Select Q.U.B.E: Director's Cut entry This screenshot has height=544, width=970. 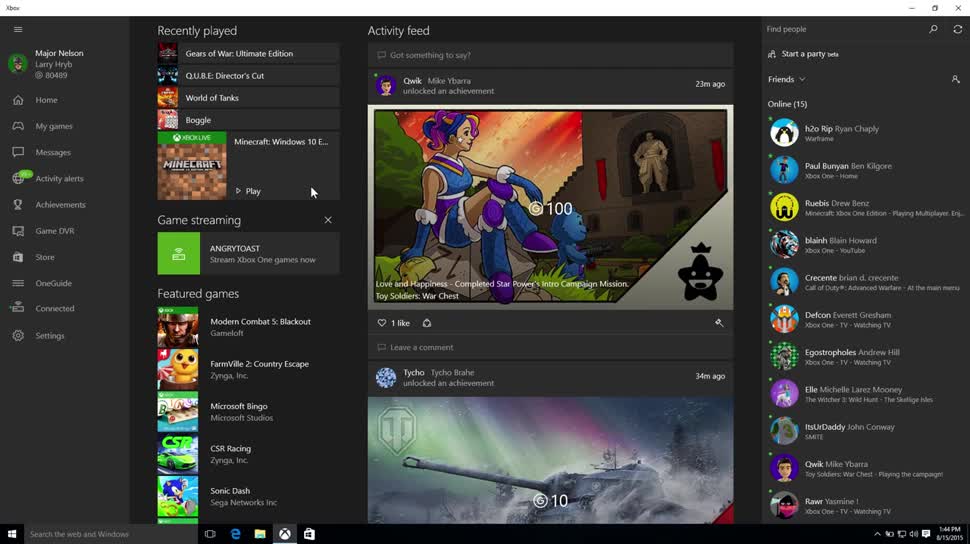[248, 76]
